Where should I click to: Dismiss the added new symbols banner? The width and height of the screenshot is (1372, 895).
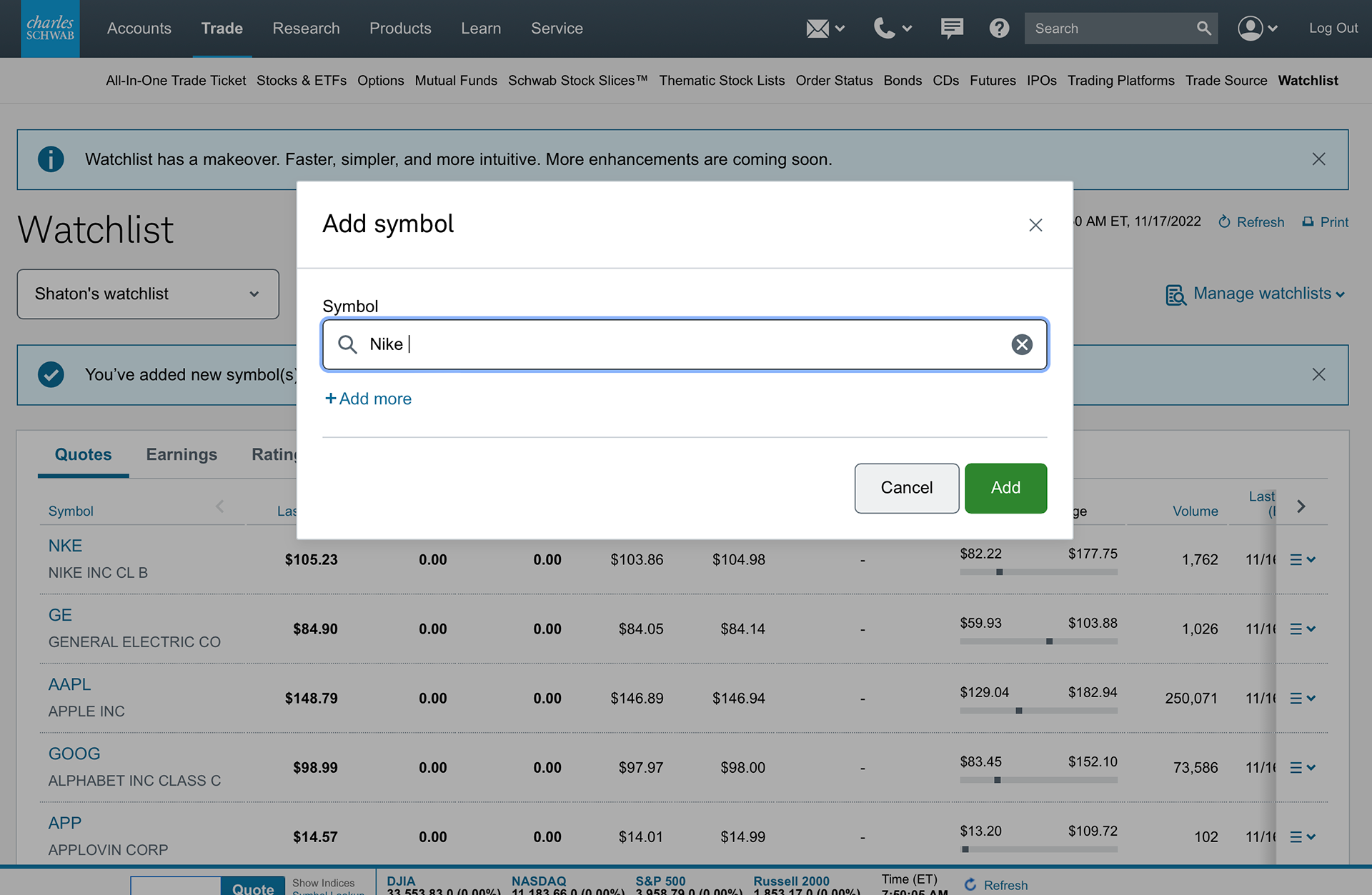1318,374
